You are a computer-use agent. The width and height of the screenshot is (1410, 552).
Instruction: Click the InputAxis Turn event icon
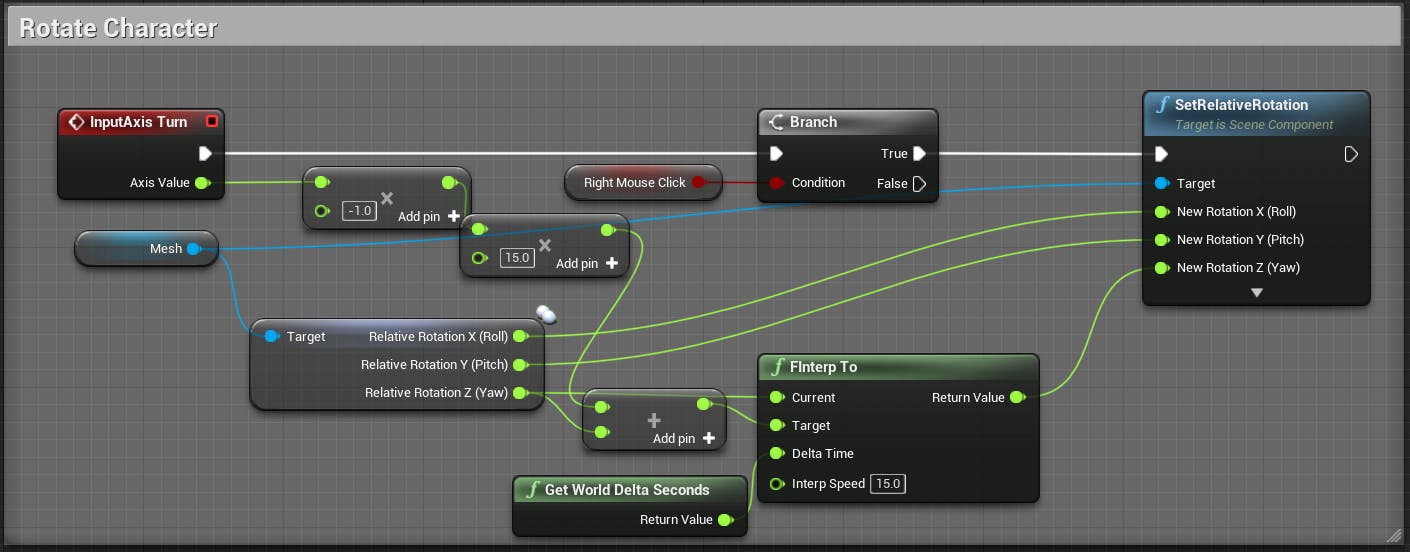[x=75, y=122]
